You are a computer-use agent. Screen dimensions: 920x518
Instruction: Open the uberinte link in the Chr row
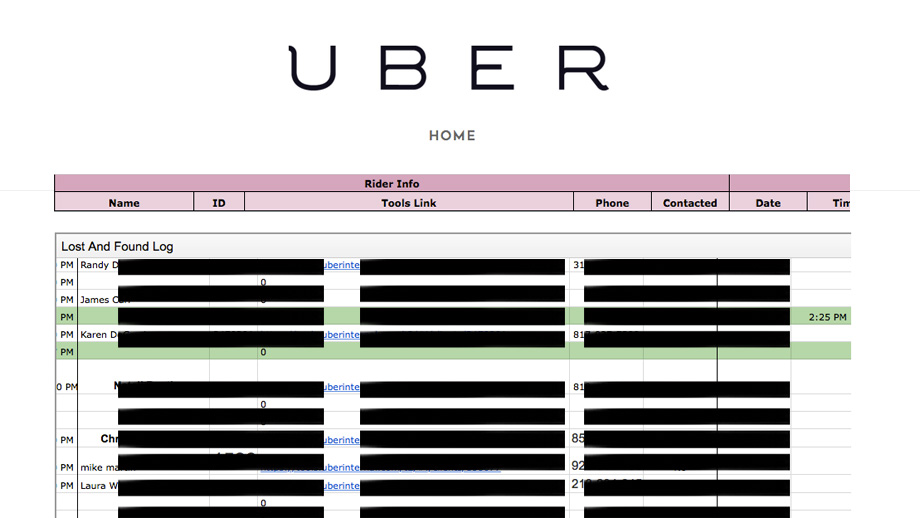click(341, 440)
